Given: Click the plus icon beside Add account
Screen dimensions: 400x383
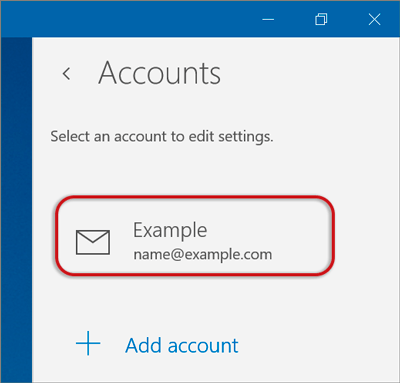Looking at the screenshot, I should (x=88, y=343).
